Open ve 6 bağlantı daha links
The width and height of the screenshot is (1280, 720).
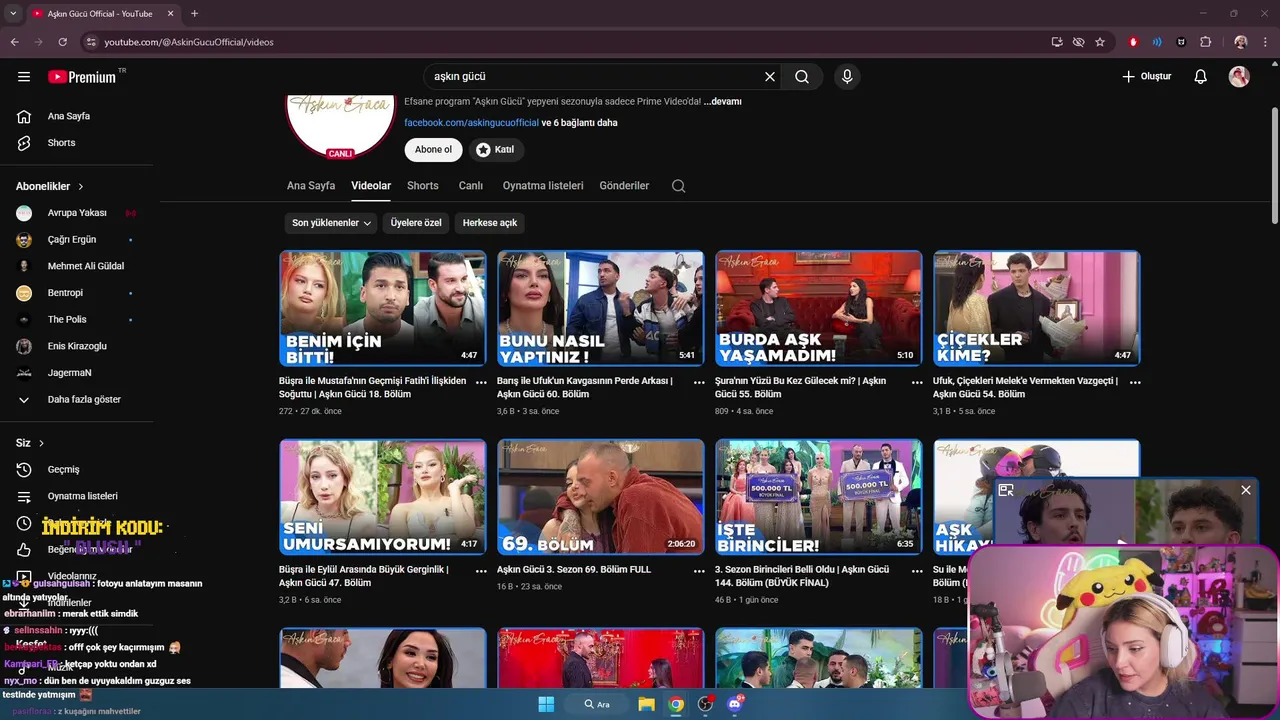580,123
